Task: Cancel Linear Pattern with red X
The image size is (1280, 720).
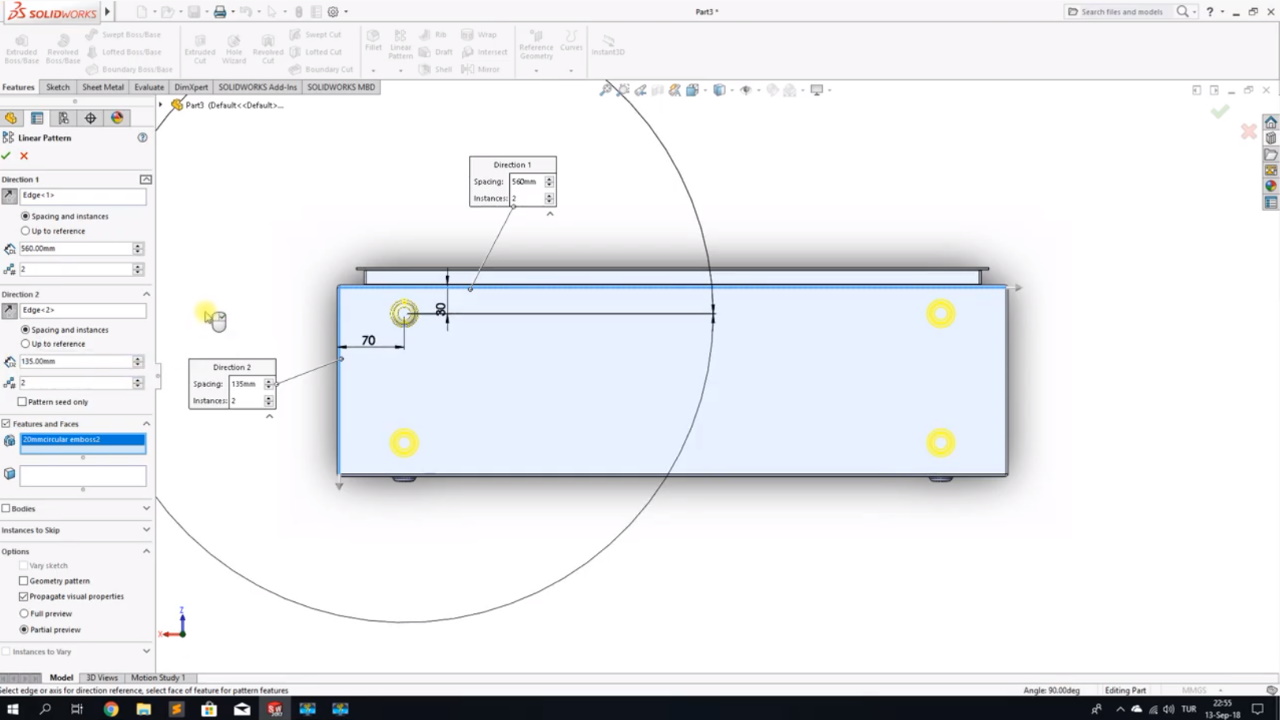Action: pos(24,156)
